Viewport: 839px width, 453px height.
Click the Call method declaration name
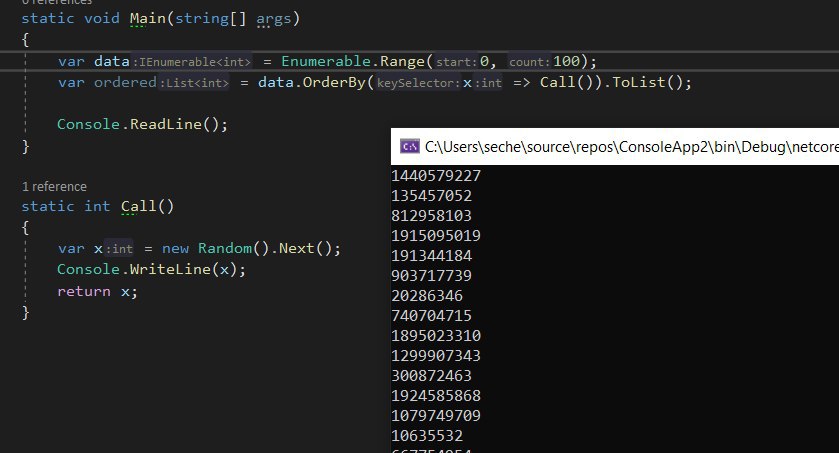click(x=138, y=206)
